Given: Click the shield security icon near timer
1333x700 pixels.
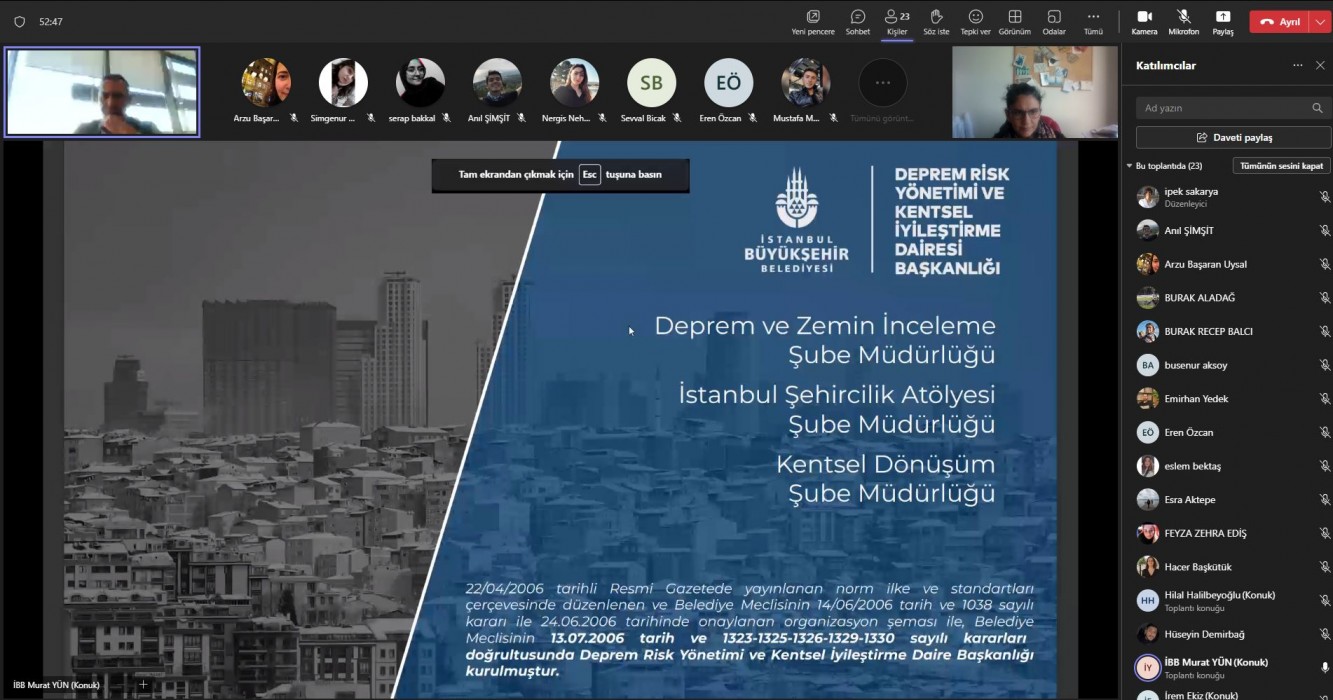Looking at the screenshot, I should click(x=19, y=21).
